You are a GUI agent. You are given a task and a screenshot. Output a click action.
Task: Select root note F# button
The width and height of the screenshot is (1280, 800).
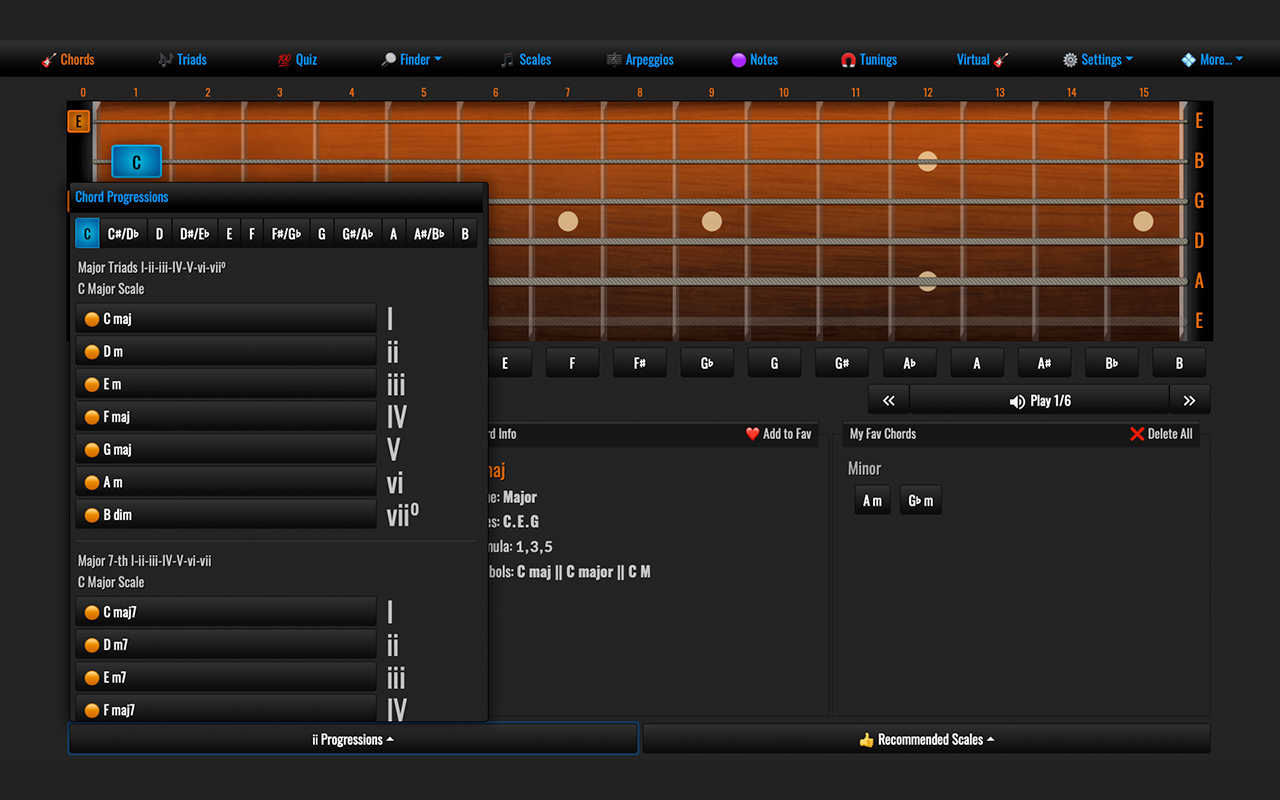click(x=640, y=363)
